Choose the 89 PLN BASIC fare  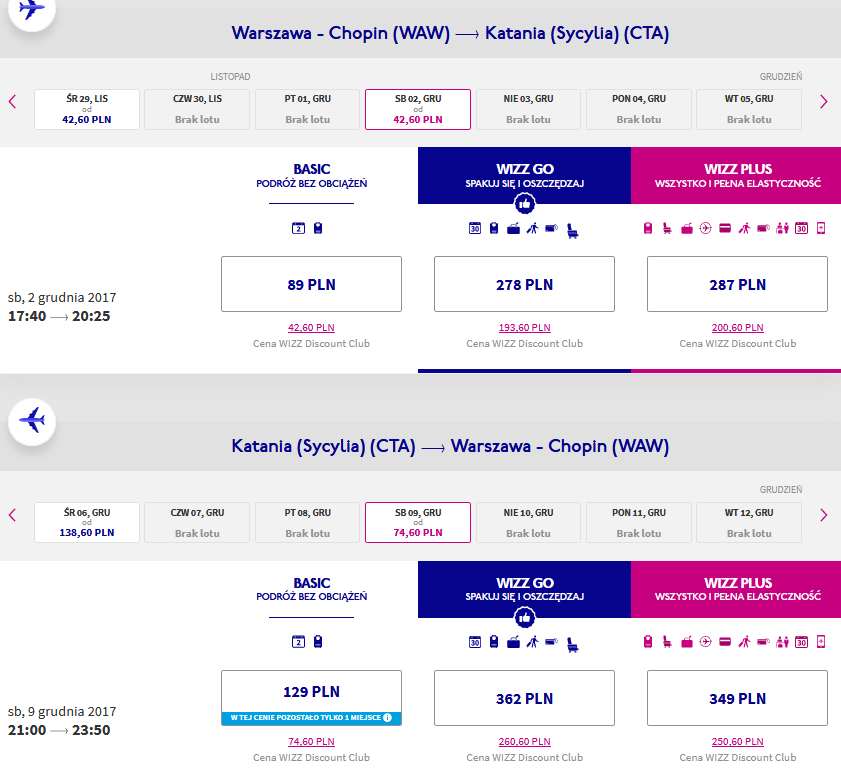click(x=311, y=284)
